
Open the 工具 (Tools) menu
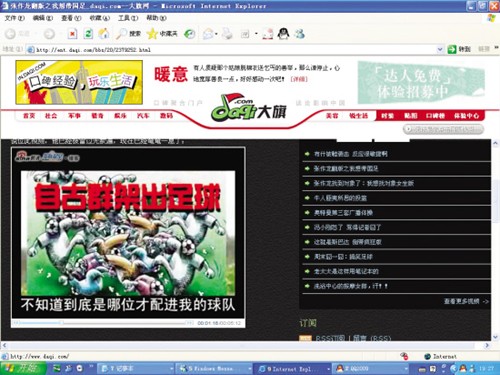128,18
